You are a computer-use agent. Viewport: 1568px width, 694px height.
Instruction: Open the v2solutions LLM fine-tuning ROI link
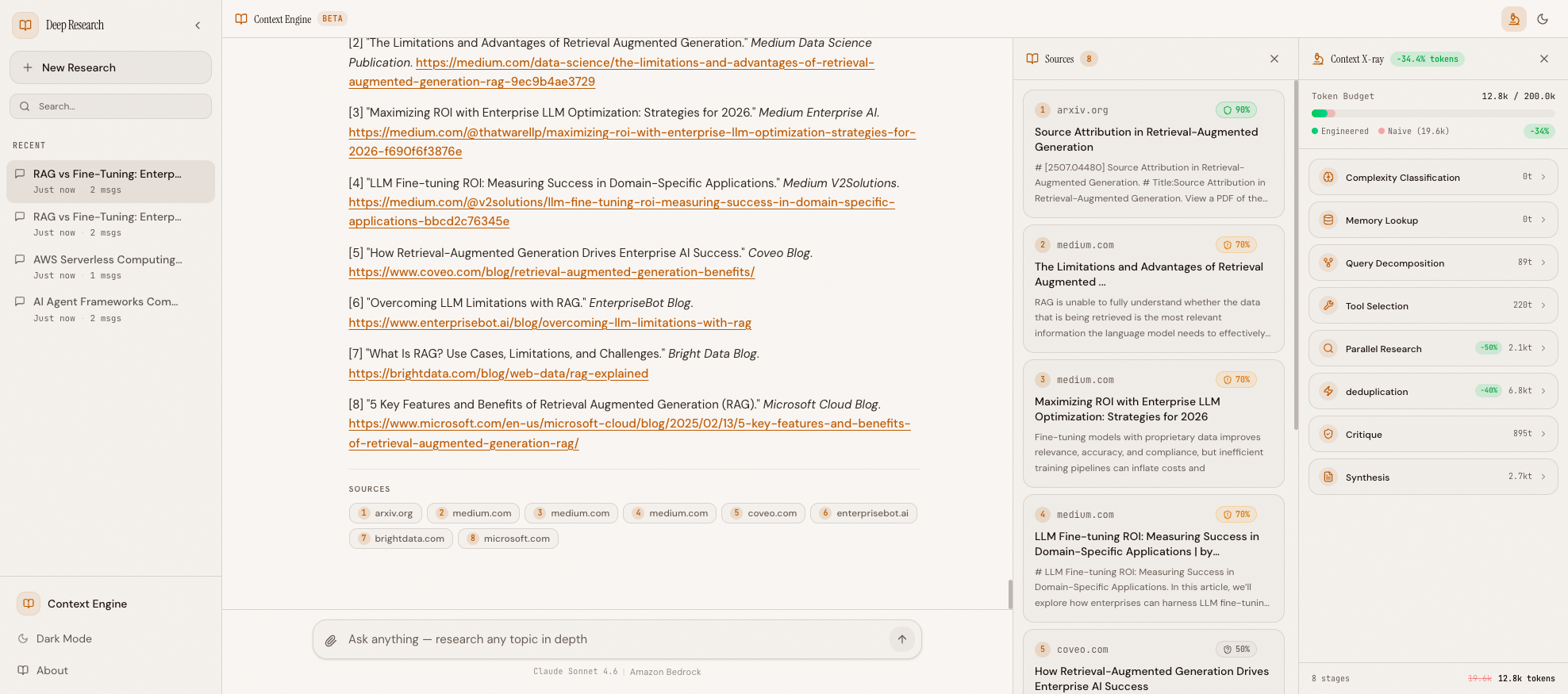621,212
